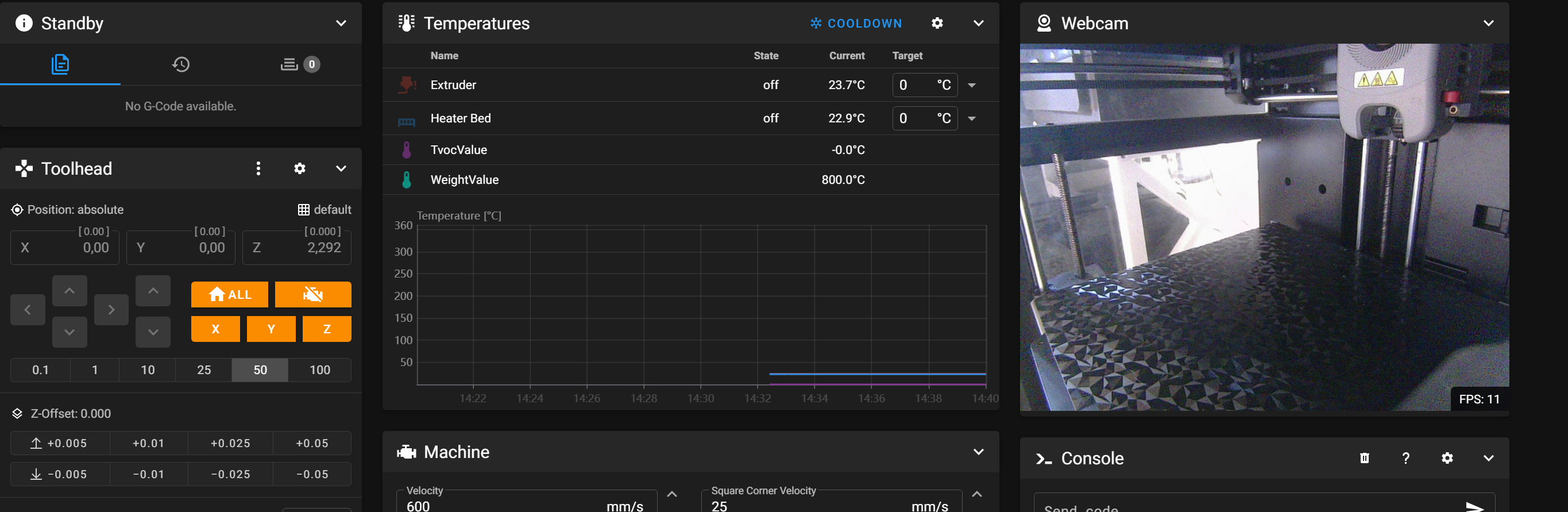Screen dimensions: 1568x512
Task: Open Console settings gear
Action: tap(1447, 458)
